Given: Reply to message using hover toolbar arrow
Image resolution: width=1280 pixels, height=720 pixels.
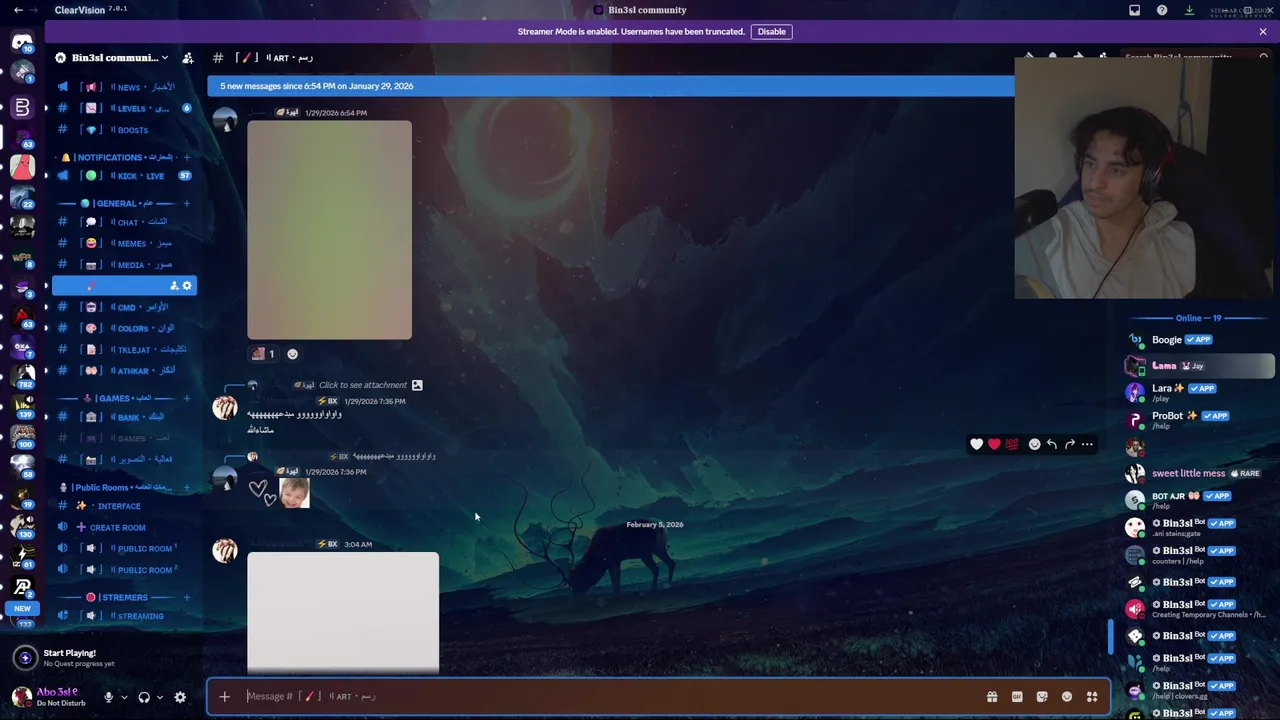Looking at the screenshot, I should pyautogui.click(x=1052, y=444).
